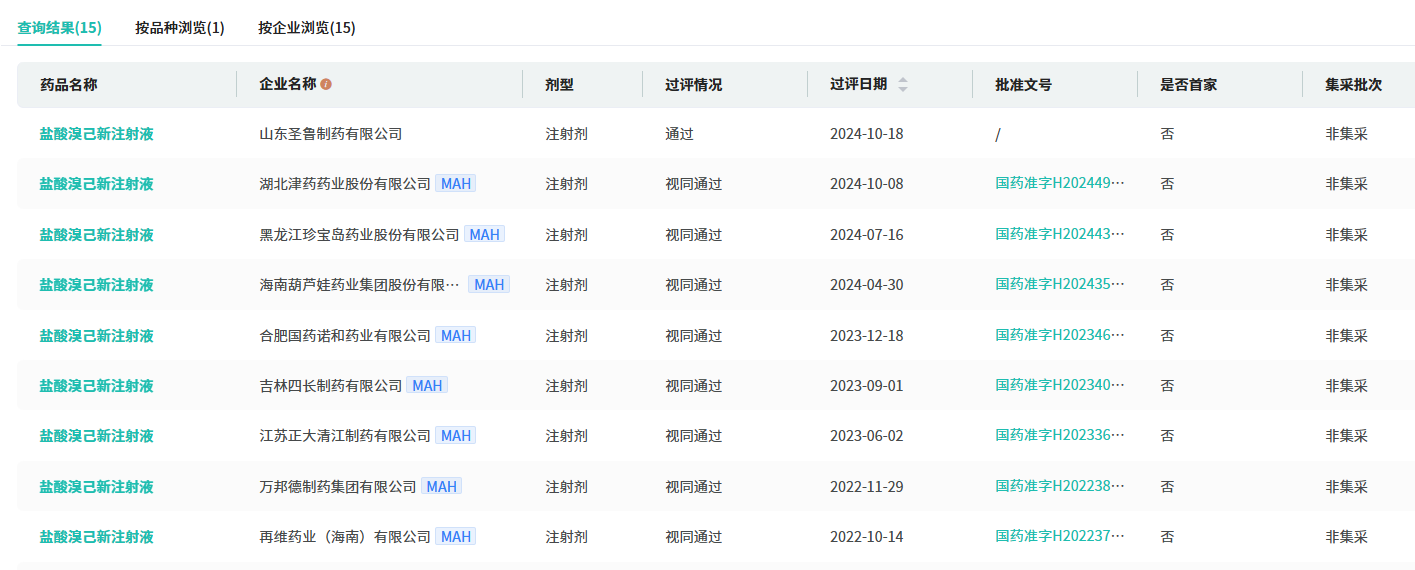
Task: Click MAH badge for 湖北津药药业股份有限公司
Action: point(456,184)
